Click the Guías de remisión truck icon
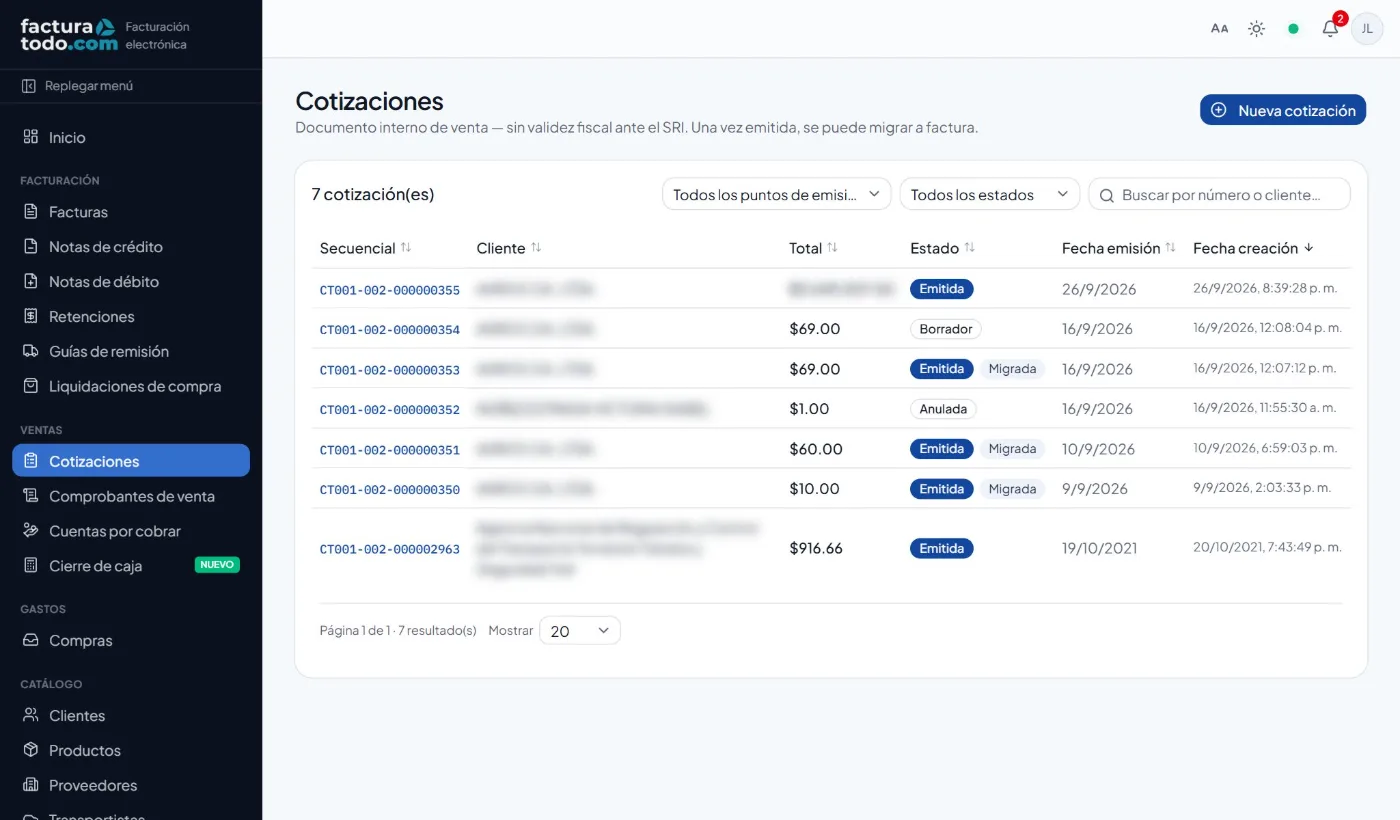 tap(30, 351)
